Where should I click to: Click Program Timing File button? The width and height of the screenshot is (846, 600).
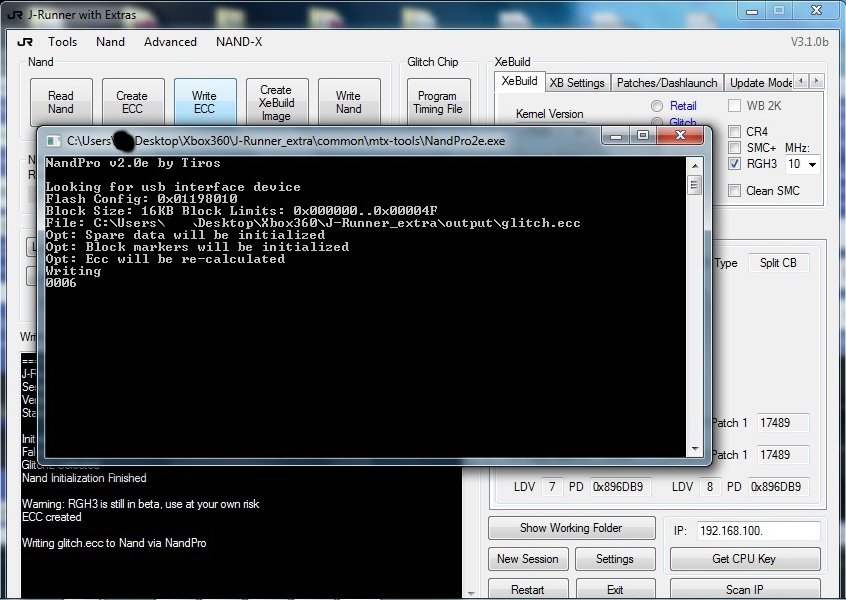coord(438,102)
